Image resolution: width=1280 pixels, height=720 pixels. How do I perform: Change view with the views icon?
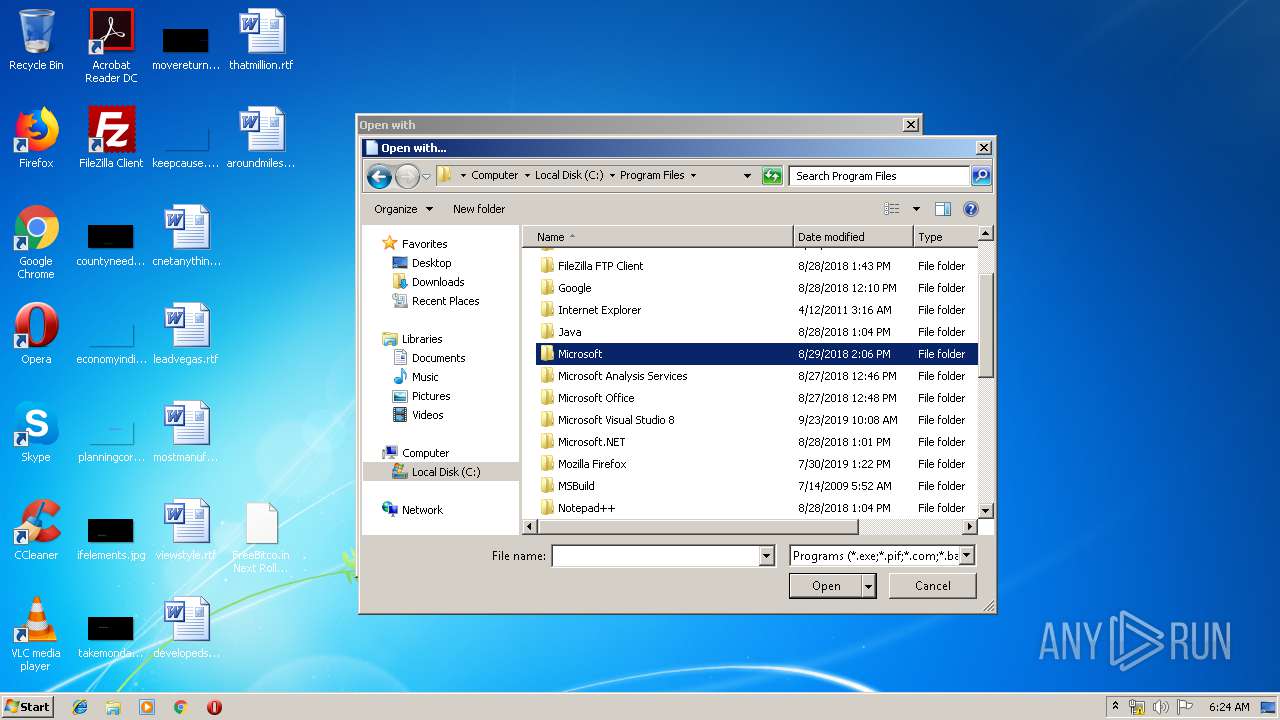click(893, 209)
